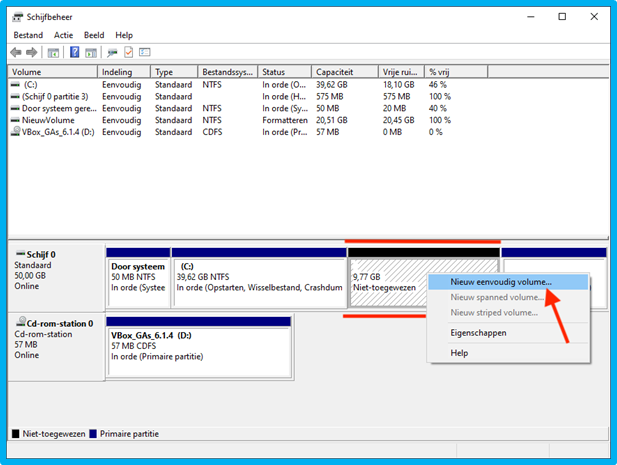Click greyed Nieuw spanned volume... entry

pos(508,297)
